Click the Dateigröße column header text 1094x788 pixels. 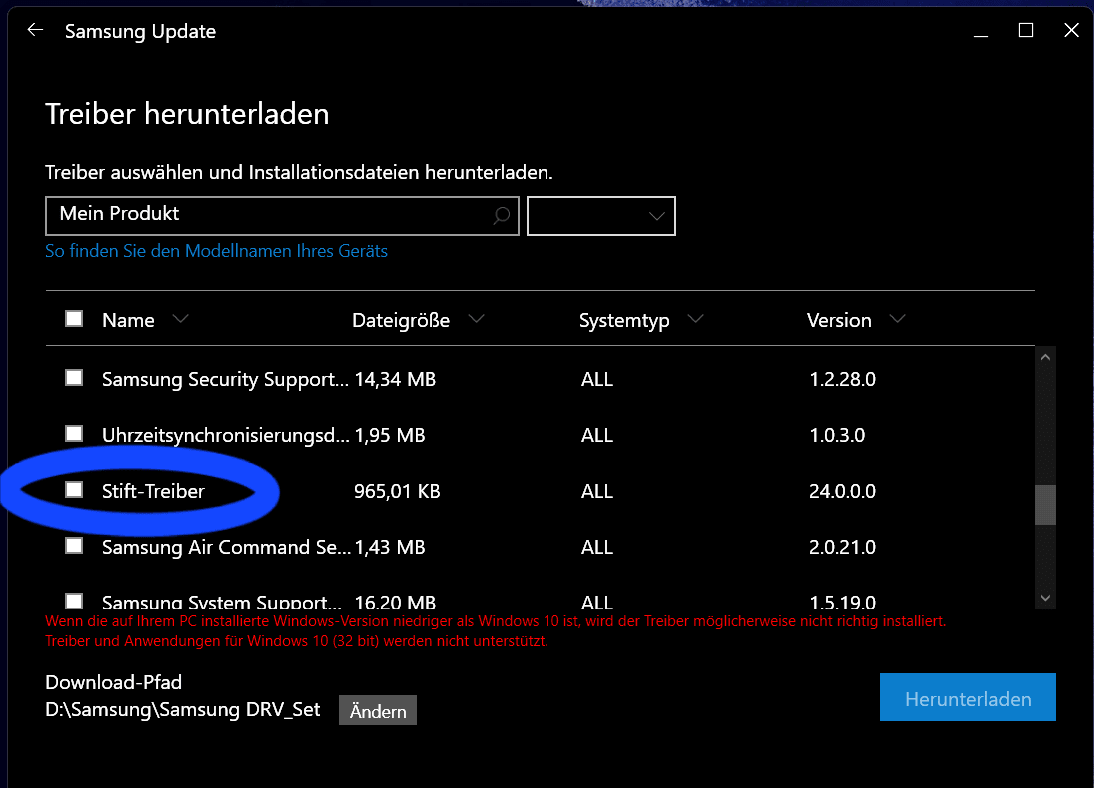(401, 320)
